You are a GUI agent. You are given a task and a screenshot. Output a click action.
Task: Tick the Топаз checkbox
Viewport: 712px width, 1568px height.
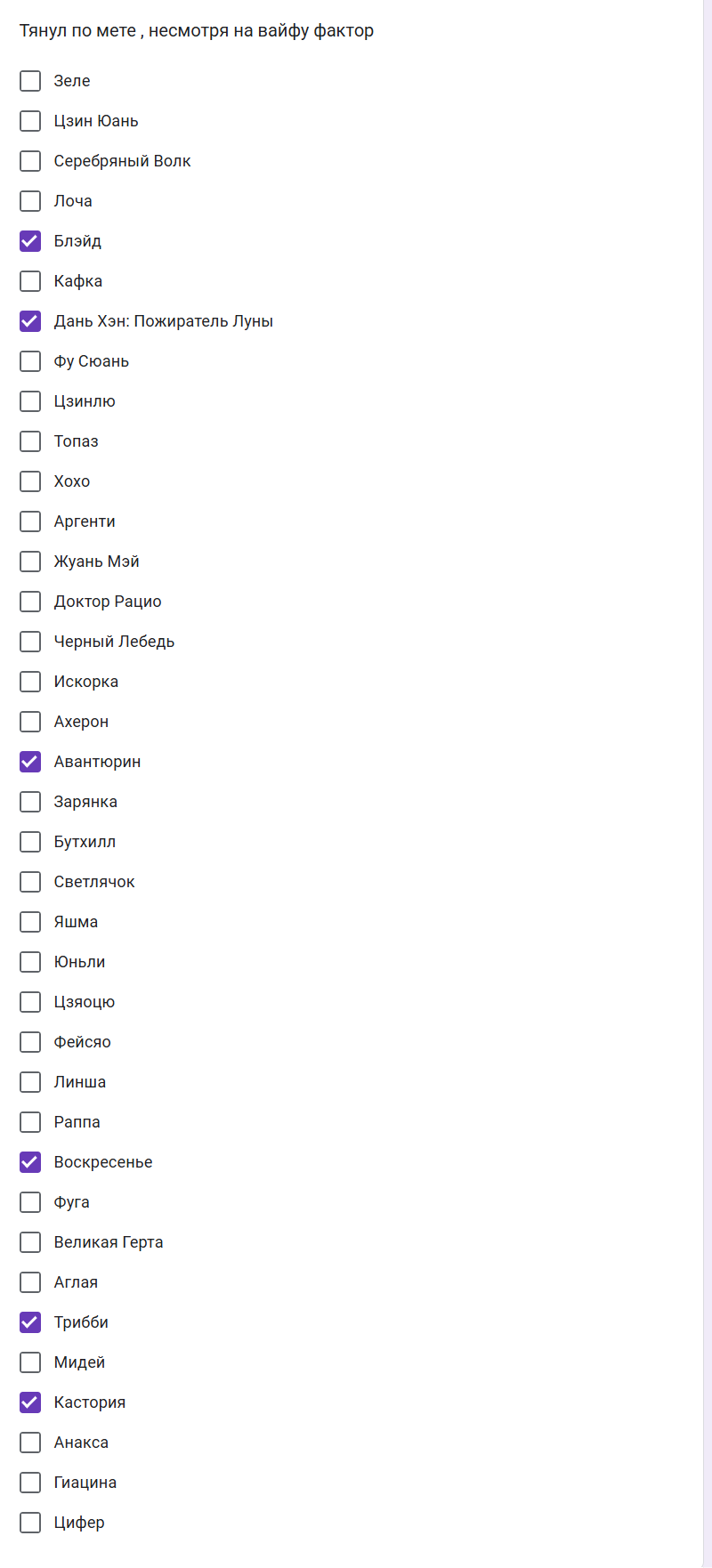click(30, 441)
